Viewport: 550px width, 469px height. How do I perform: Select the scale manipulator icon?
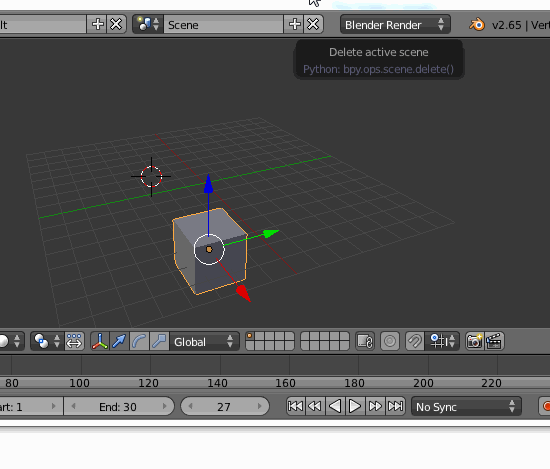tap(159, 341)
